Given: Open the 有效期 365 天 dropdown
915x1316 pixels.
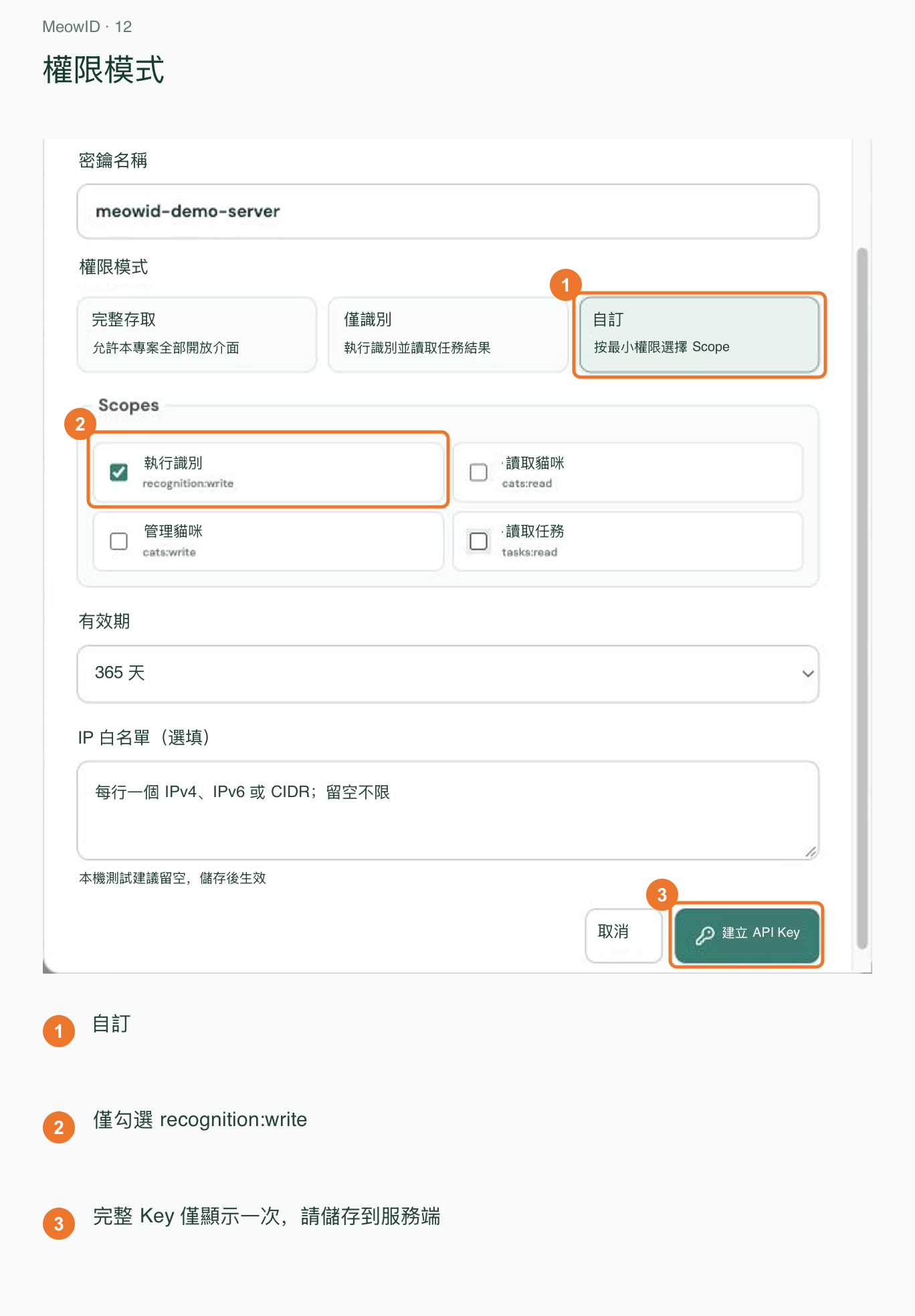Looking at the screenshot, I should click(x=448, y=673).
